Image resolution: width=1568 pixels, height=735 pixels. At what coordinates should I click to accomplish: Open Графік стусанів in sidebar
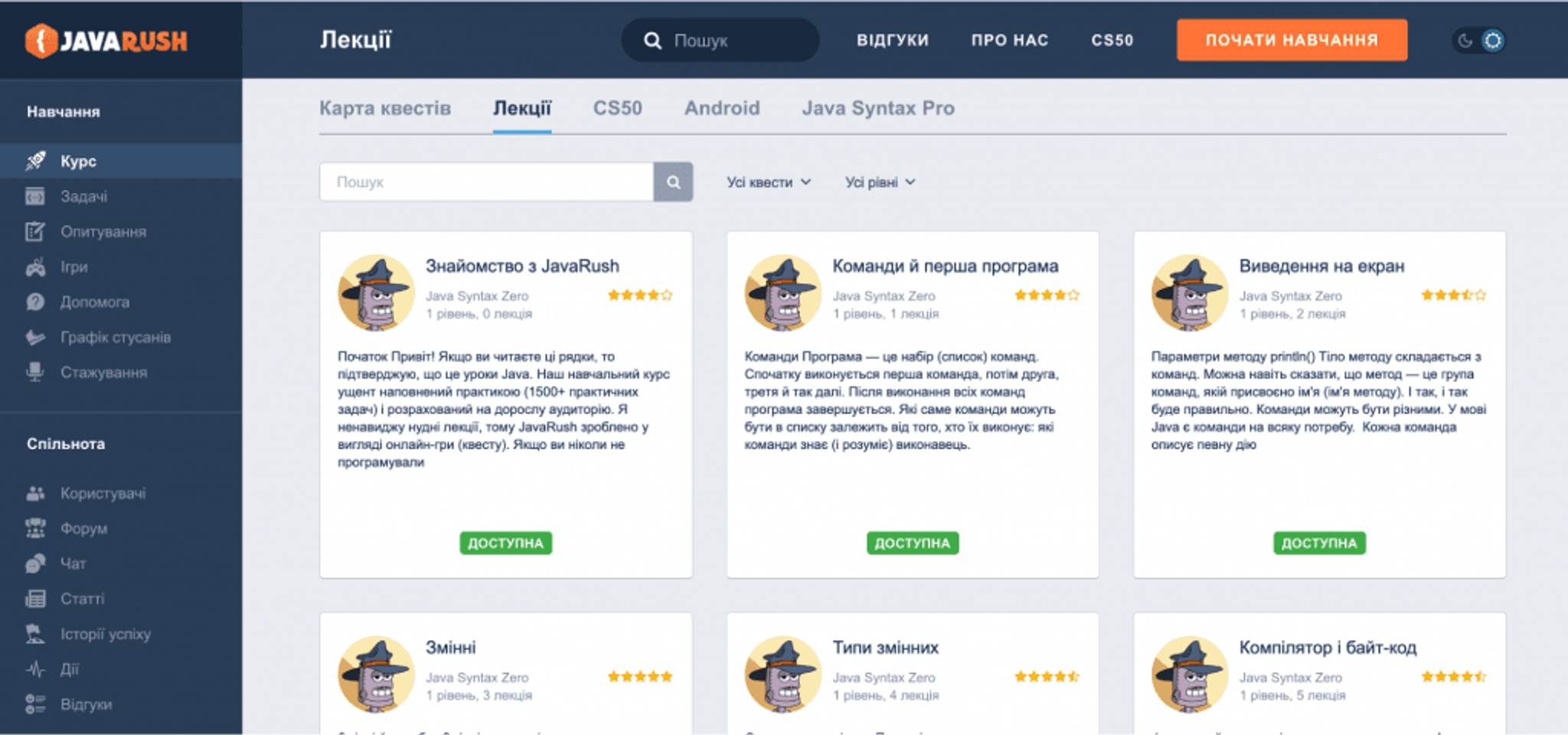(x=115, y=338)
